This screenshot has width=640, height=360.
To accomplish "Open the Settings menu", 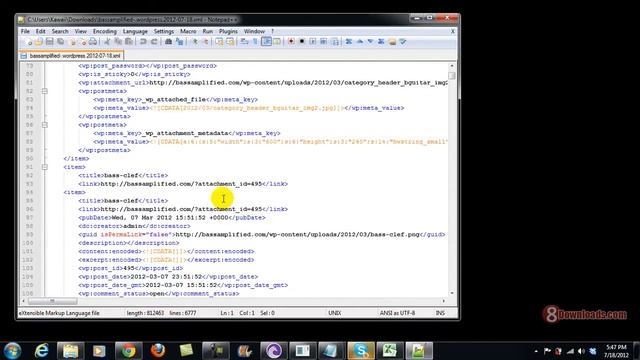I will click(164, 31).
